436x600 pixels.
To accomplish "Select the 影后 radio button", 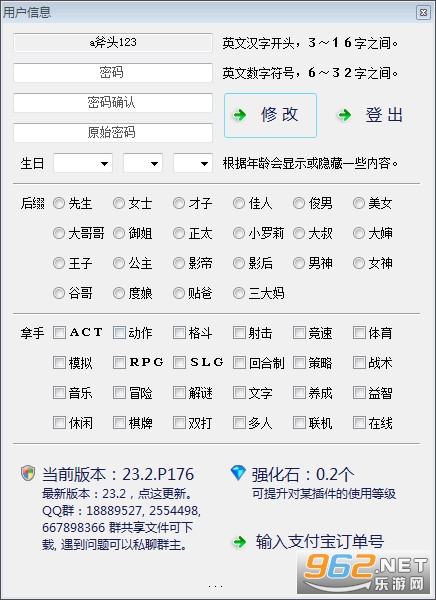I will click(239, 263).
